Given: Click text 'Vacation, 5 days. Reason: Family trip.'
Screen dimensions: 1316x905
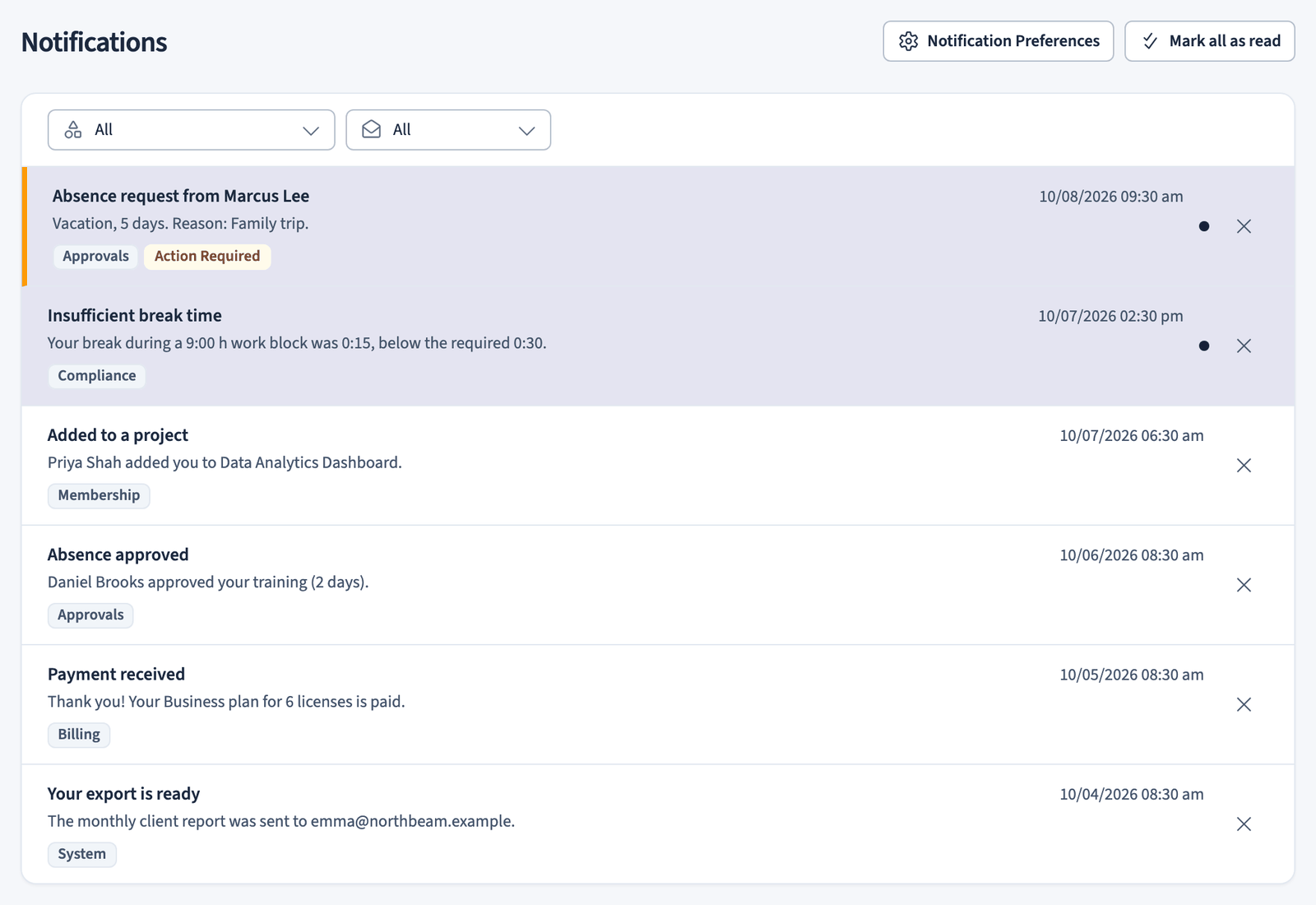Looking at the screenshot, I should coord(181,224).
